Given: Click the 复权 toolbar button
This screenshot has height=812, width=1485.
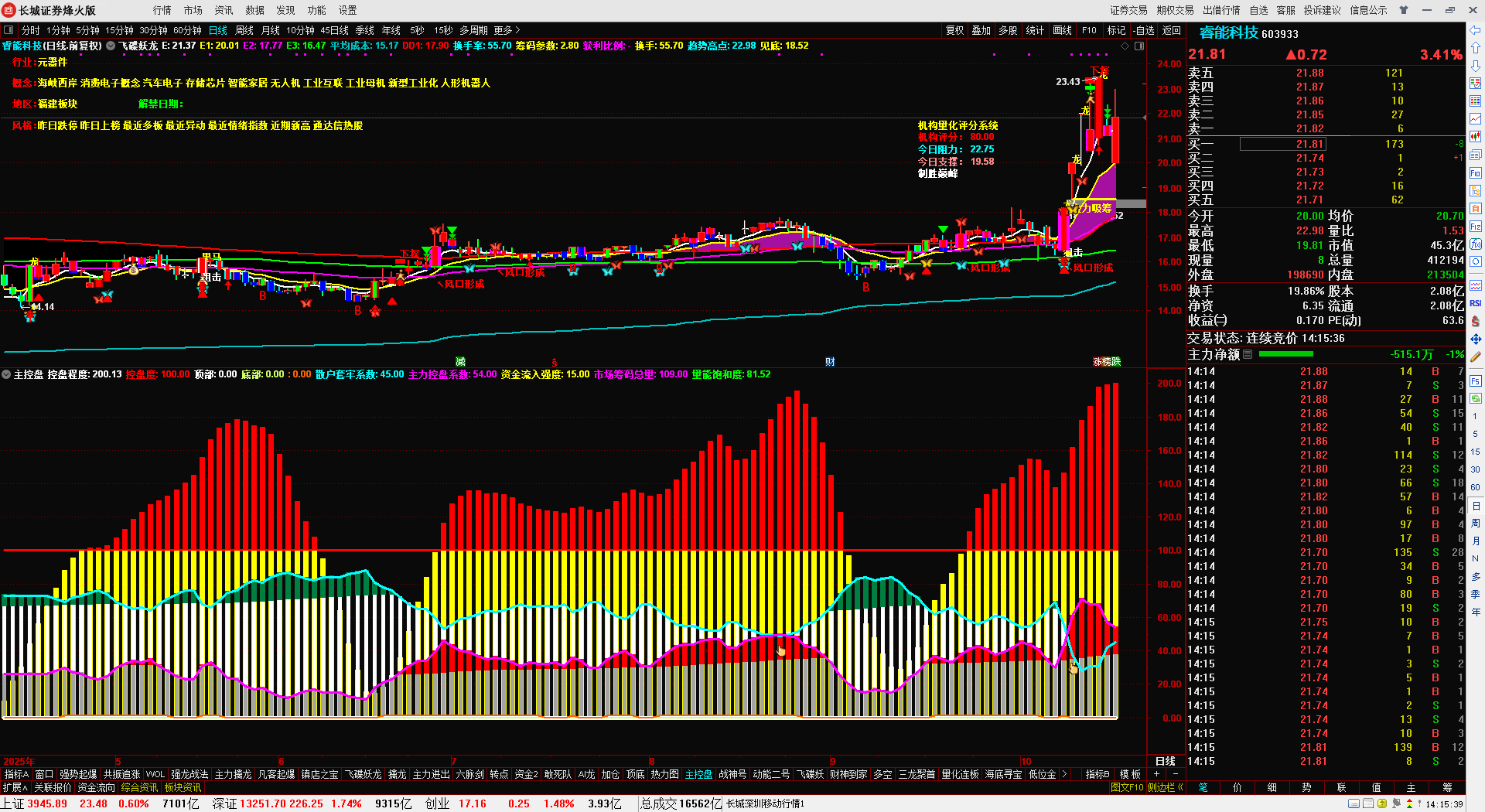Looking at the screenshot, I should click(955, 30).
